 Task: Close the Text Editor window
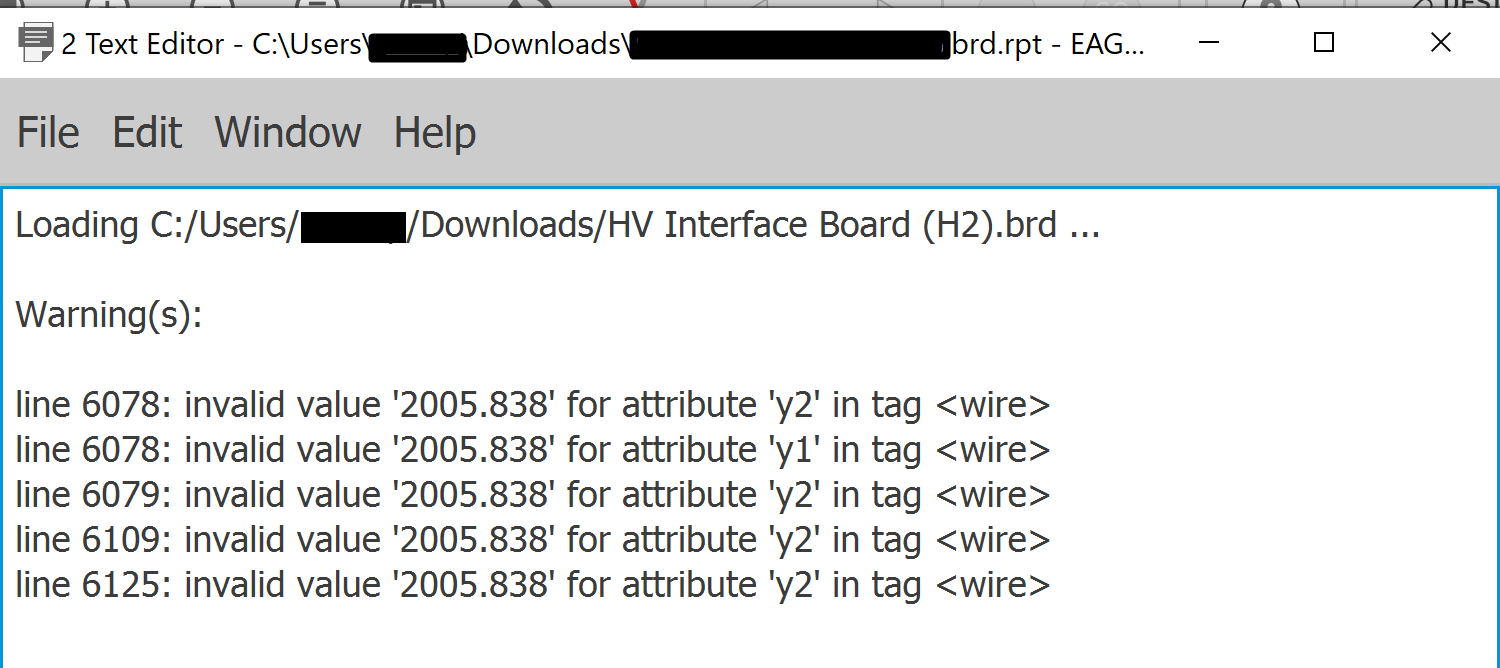[1440, 42]
